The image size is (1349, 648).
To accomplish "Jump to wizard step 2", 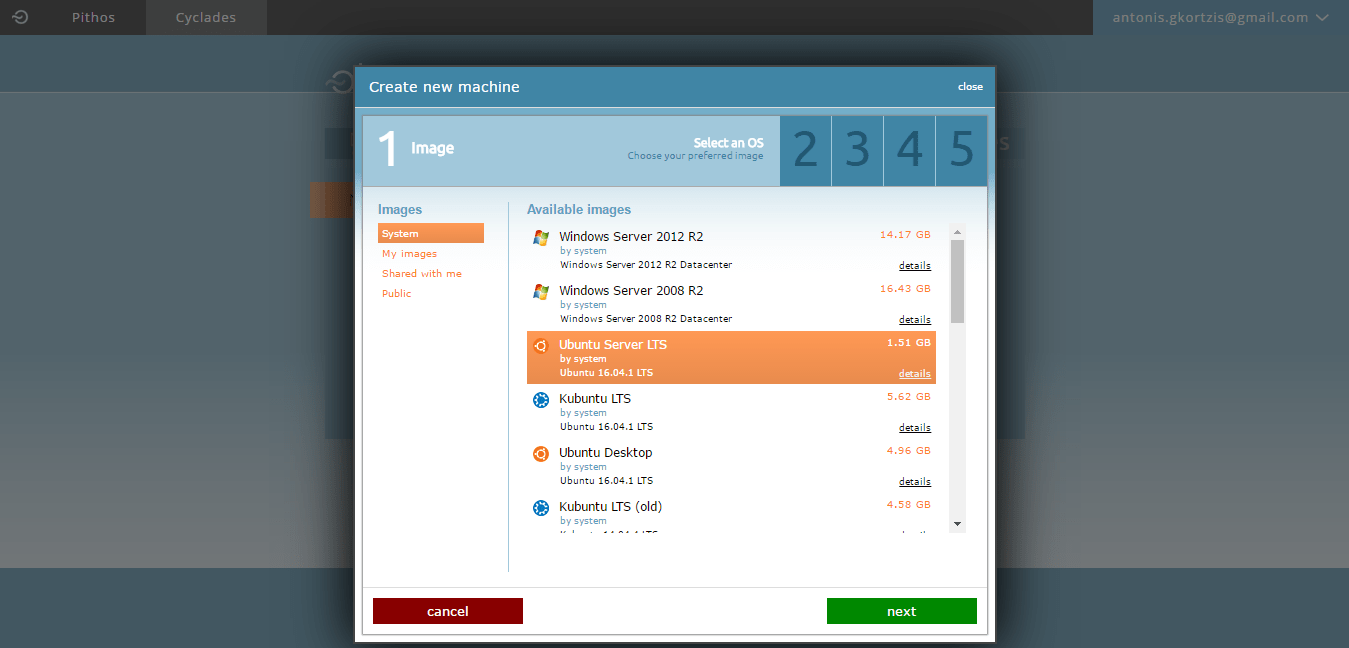I will click(805, 150).
